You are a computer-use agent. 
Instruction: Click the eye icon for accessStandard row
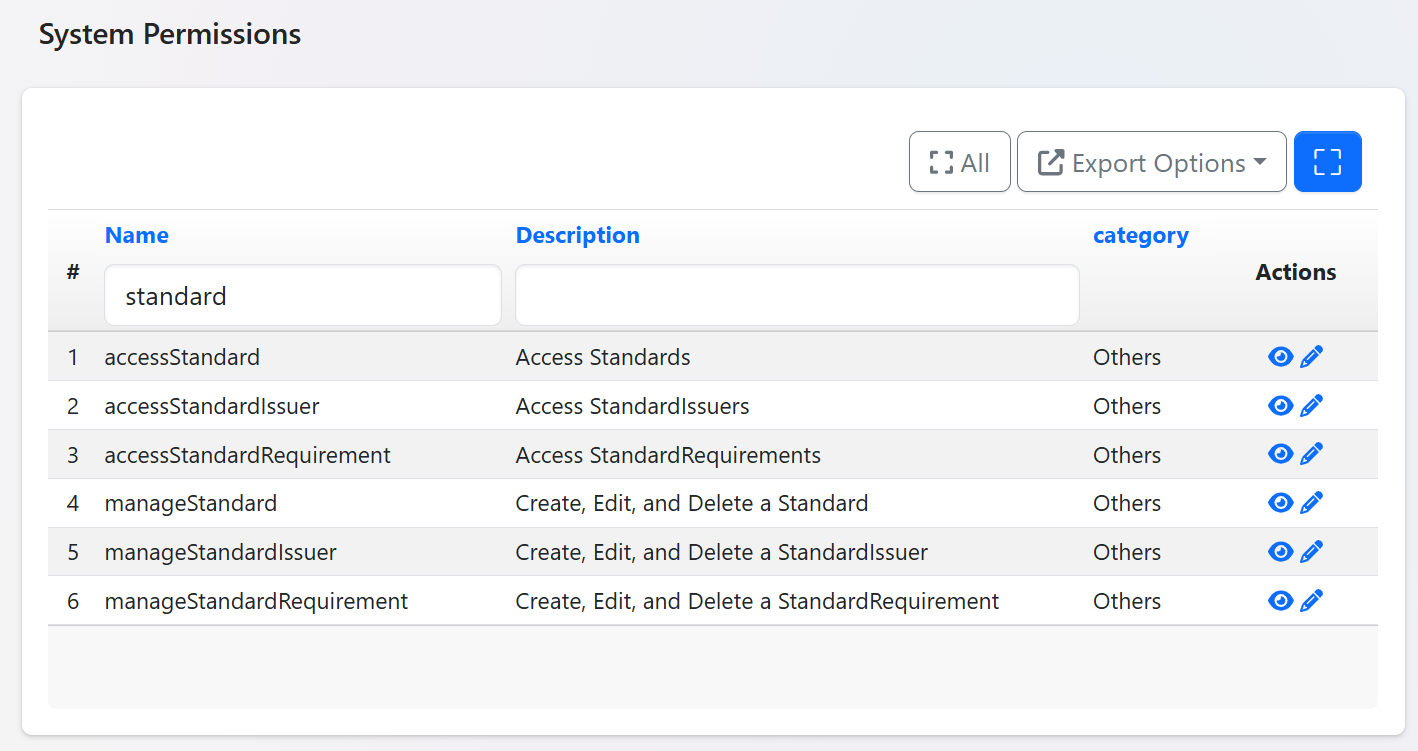tap(1280, 357)
